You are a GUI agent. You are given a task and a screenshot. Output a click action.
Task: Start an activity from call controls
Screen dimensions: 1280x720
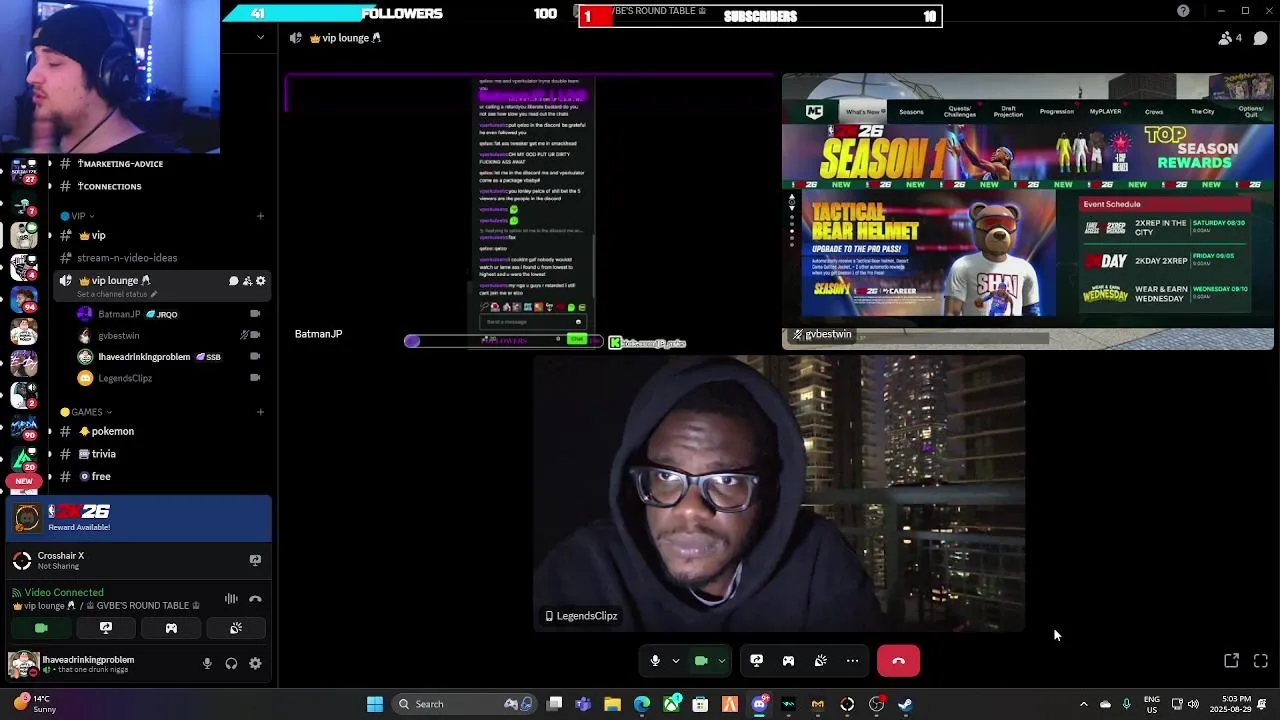click(x=788, y=661)
